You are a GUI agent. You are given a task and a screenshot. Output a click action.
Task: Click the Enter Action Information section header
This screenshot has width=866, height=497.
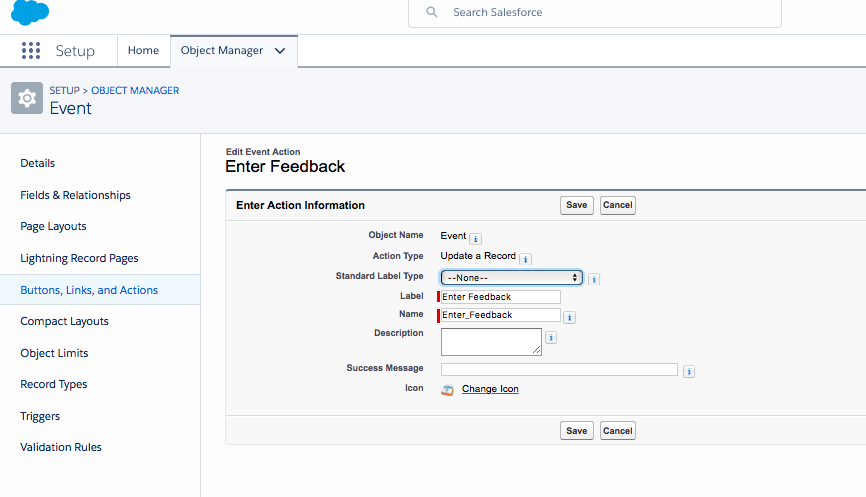[x=300, y=205]
